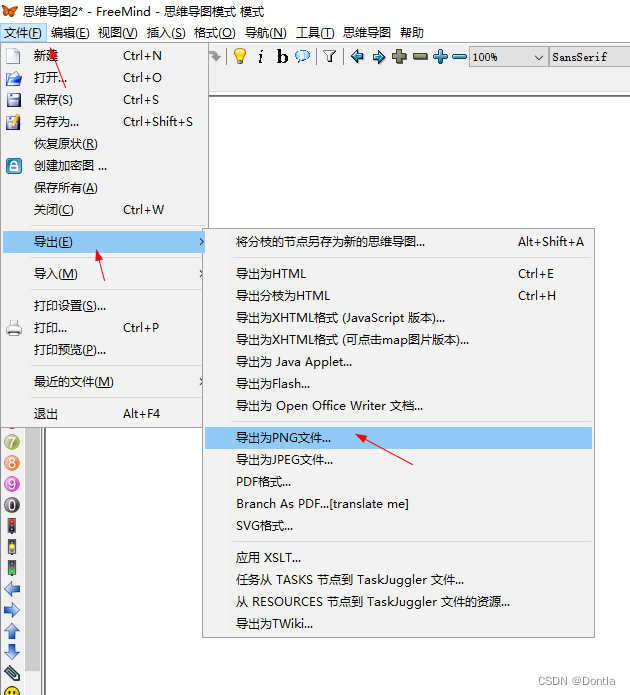Click the olive plus icon in toolbar
This screenshot has height=695, width=630.
coord(399,57)
